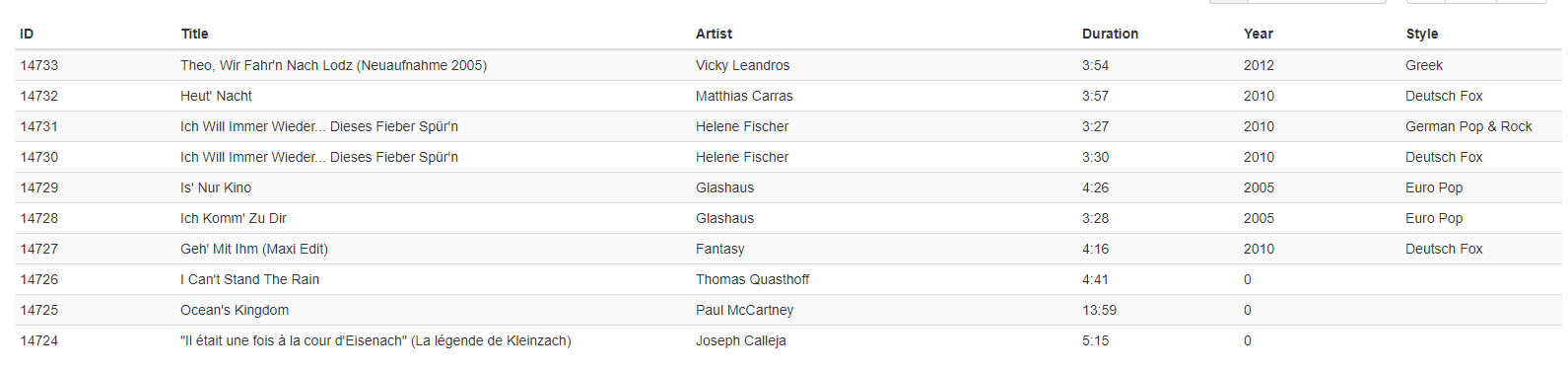Select artist Joseph Calleja
The height and width of the screenshot is (372, 1568).
[740, 340]
